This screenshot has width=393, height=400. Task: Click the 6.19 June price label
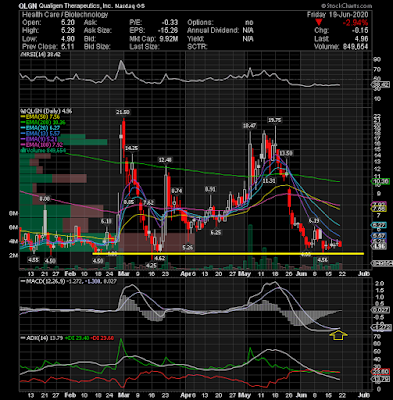tap(314, 221)
